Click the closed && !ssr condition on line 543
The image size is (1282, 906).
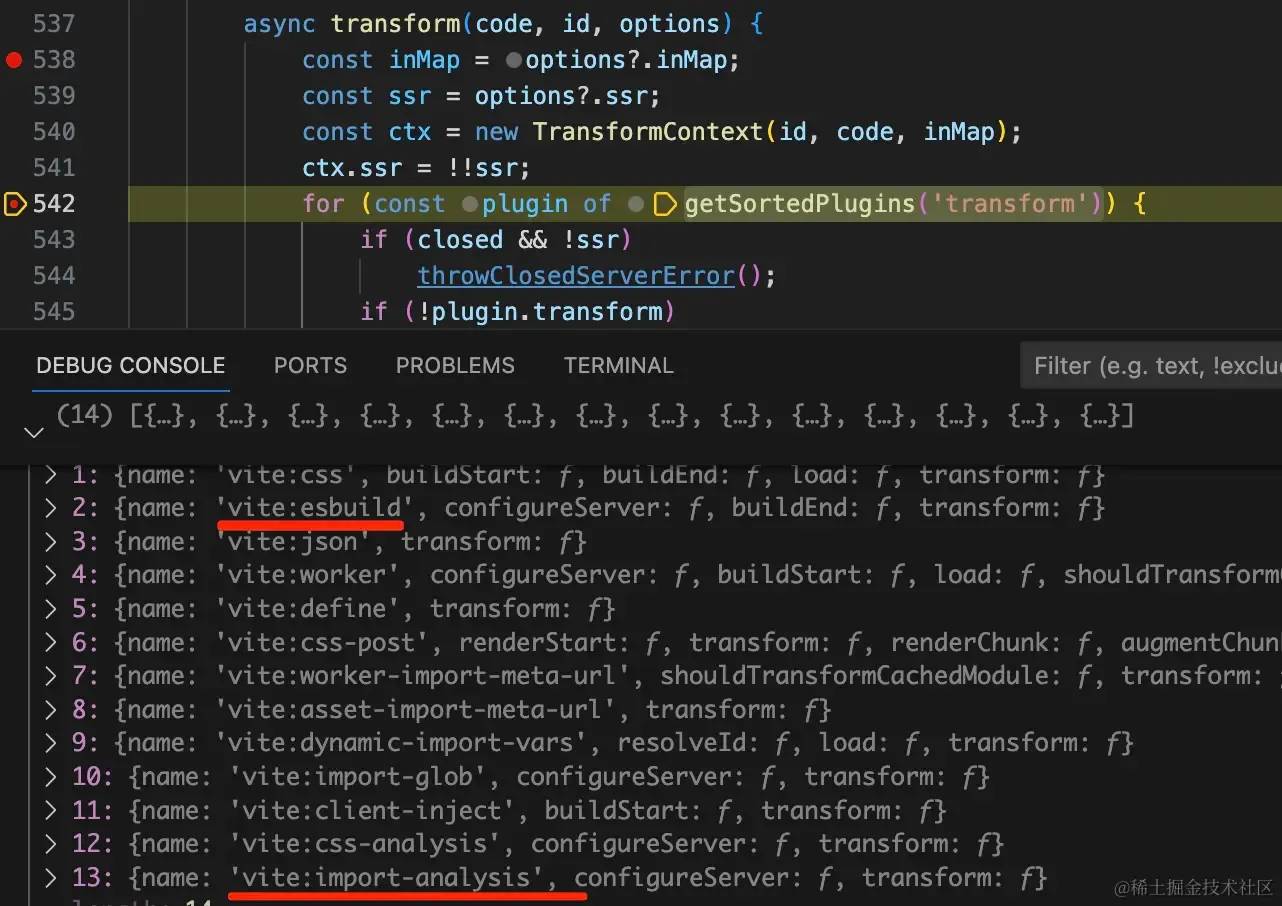pos(517,240)
